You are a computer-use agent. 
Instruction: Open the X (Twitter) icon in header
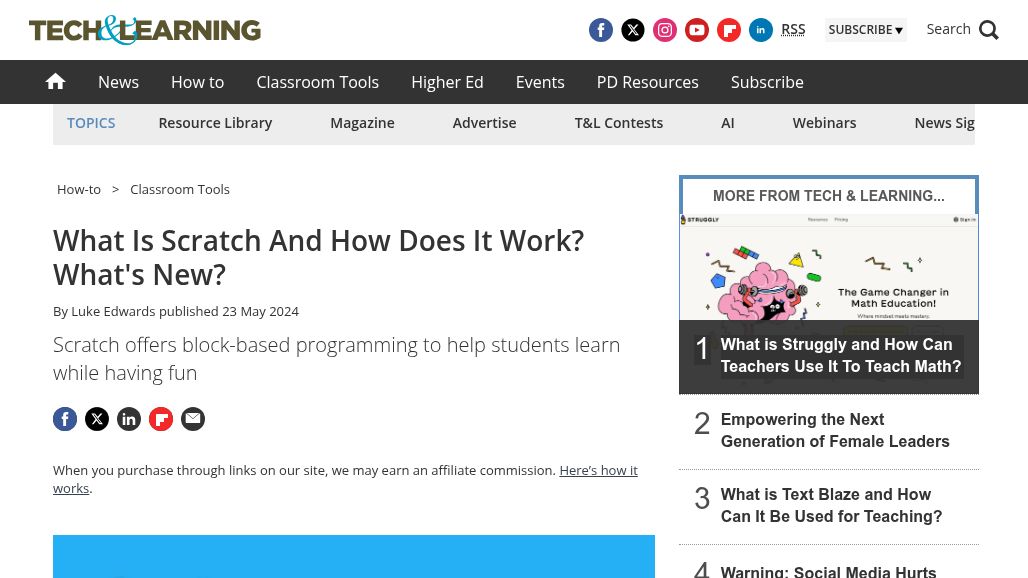pos(633,30)
